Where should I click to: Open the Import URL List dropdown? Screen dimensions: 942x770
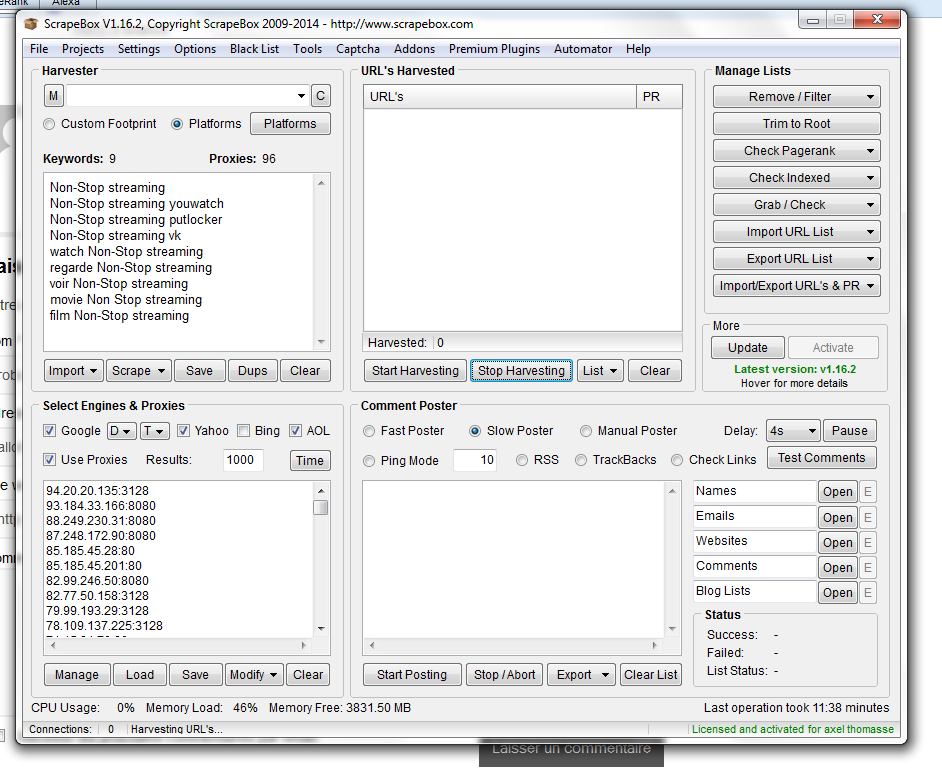[x=797, y=232]
